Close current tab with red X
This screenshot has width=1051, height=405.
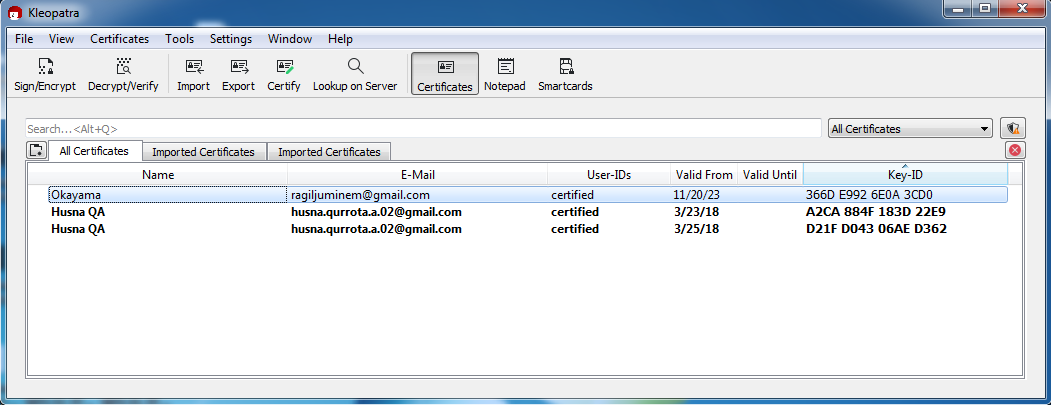1015,150
